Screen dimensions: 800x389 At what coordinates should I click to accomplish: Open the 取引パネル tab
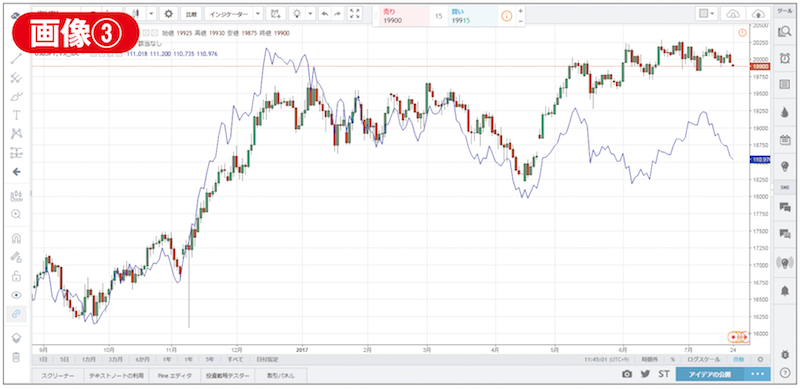[280, 376]
